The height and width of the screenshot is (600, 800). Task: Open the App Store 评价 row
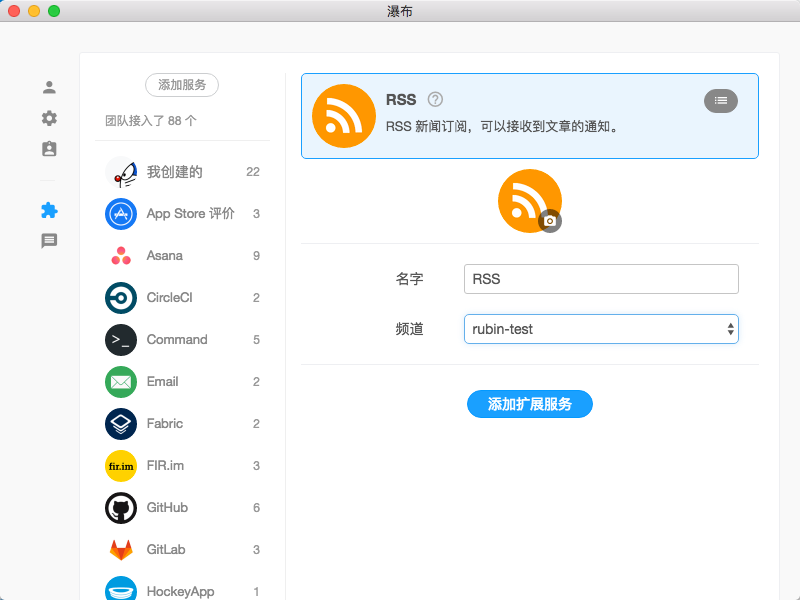(183, 214)
